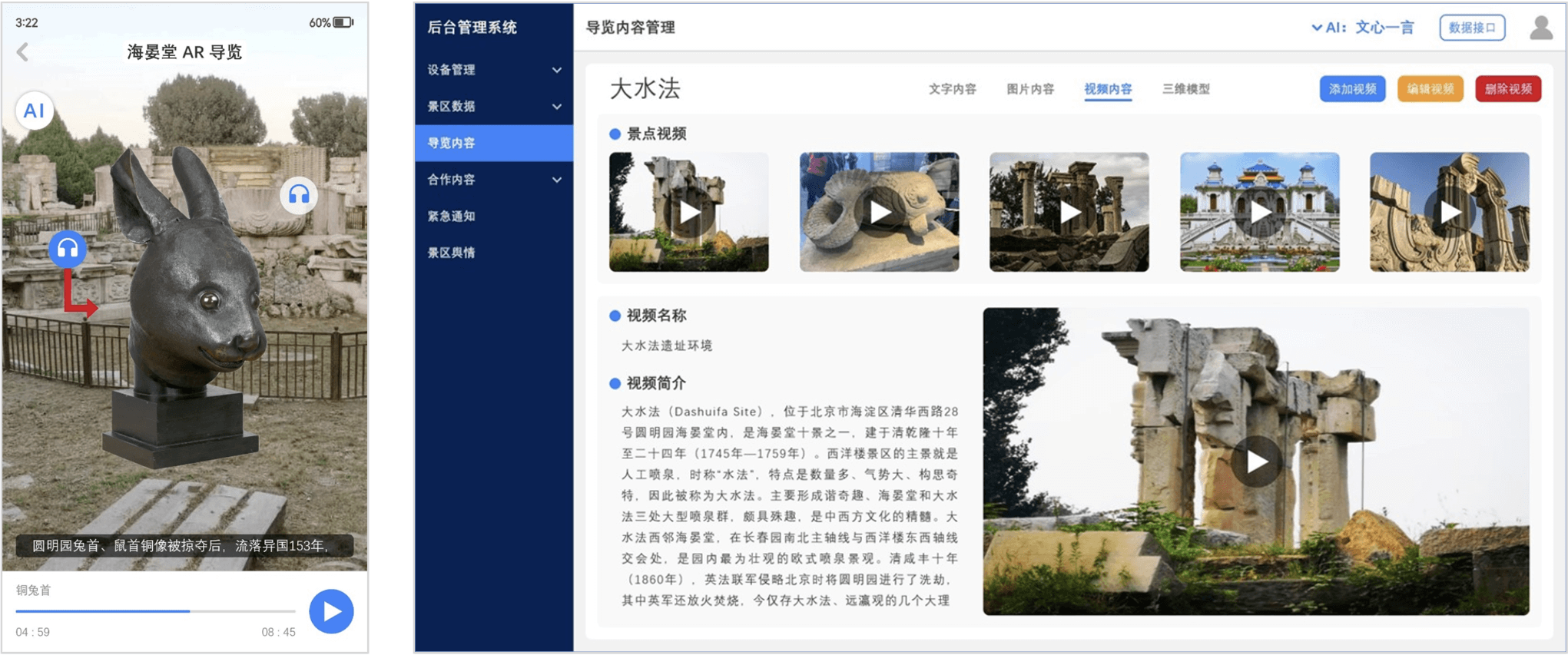This screenshot has width=1568, height=655.
Task: Switch to the 三维模型 tab
Action: click(x=1185, y=89)
